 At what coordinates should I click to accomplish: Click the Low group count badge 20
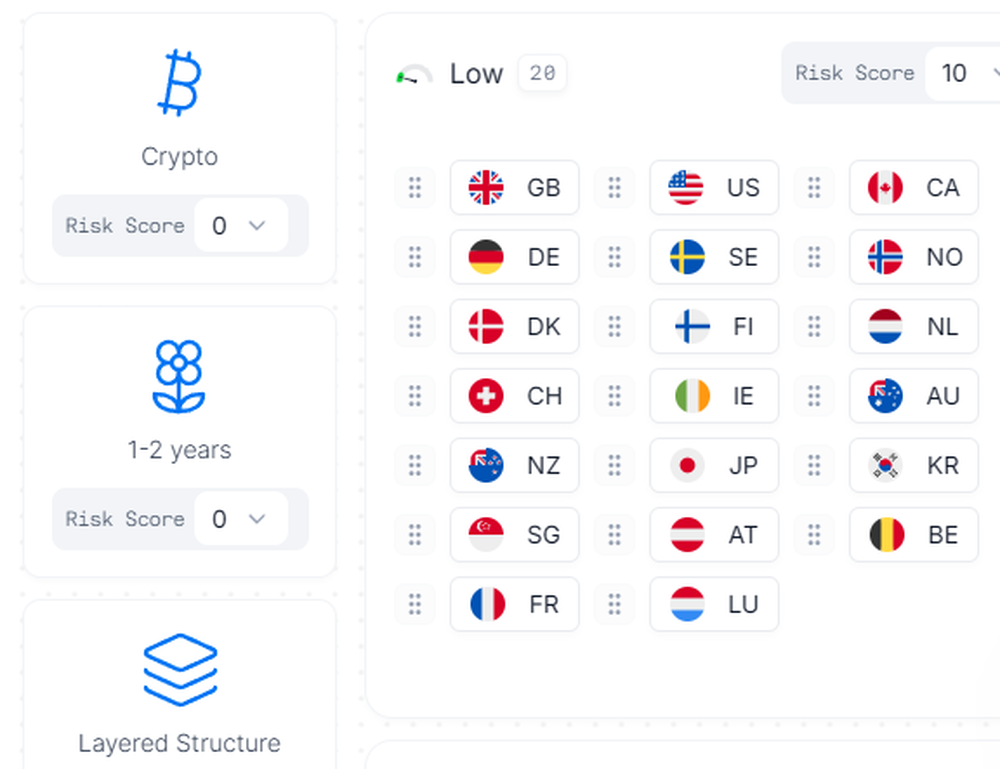tap(542, 74)
